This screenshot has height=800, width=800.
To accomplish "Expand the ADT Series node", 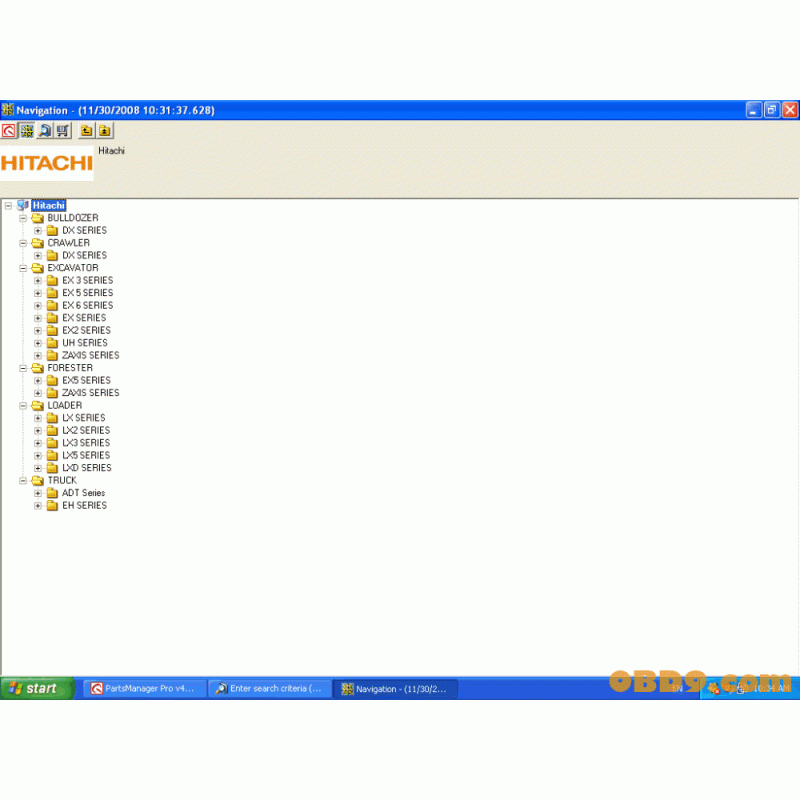I will point(38,493).
